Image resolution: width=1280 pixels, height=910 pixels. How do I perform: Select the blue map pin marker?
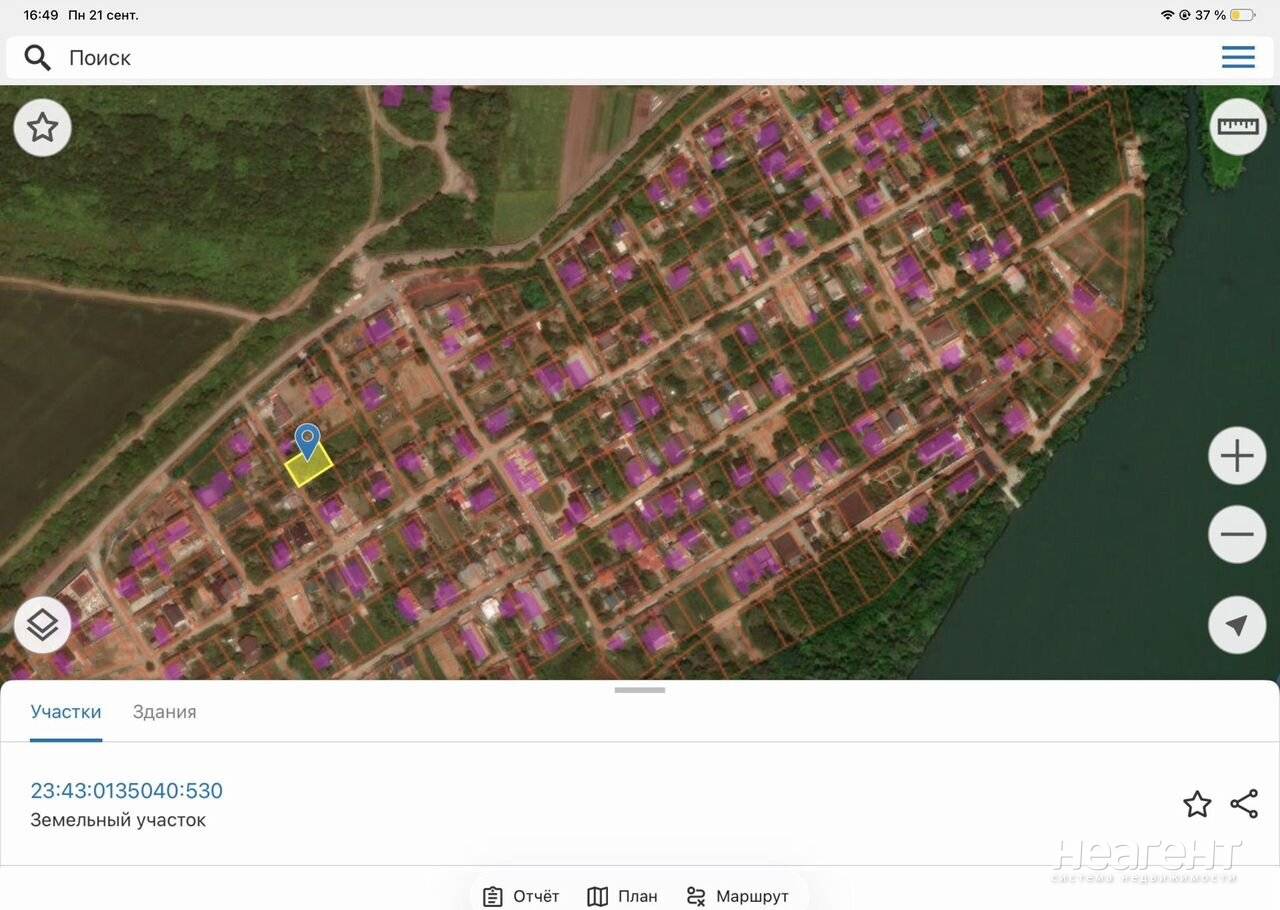308,442
